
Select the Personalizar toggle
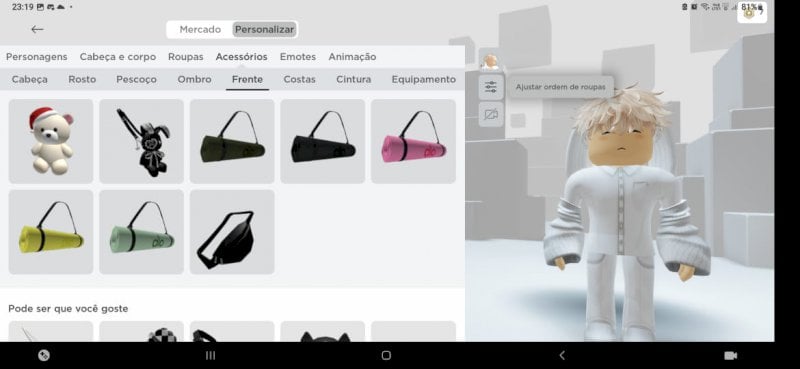[x=264, y=30]
